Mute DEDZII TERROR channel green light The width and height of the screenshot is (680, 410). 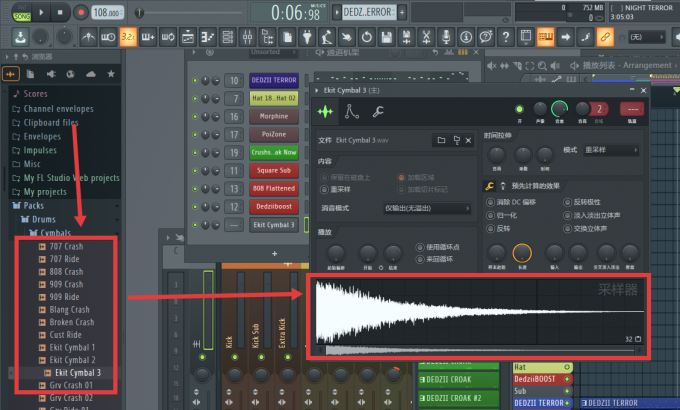195,80
